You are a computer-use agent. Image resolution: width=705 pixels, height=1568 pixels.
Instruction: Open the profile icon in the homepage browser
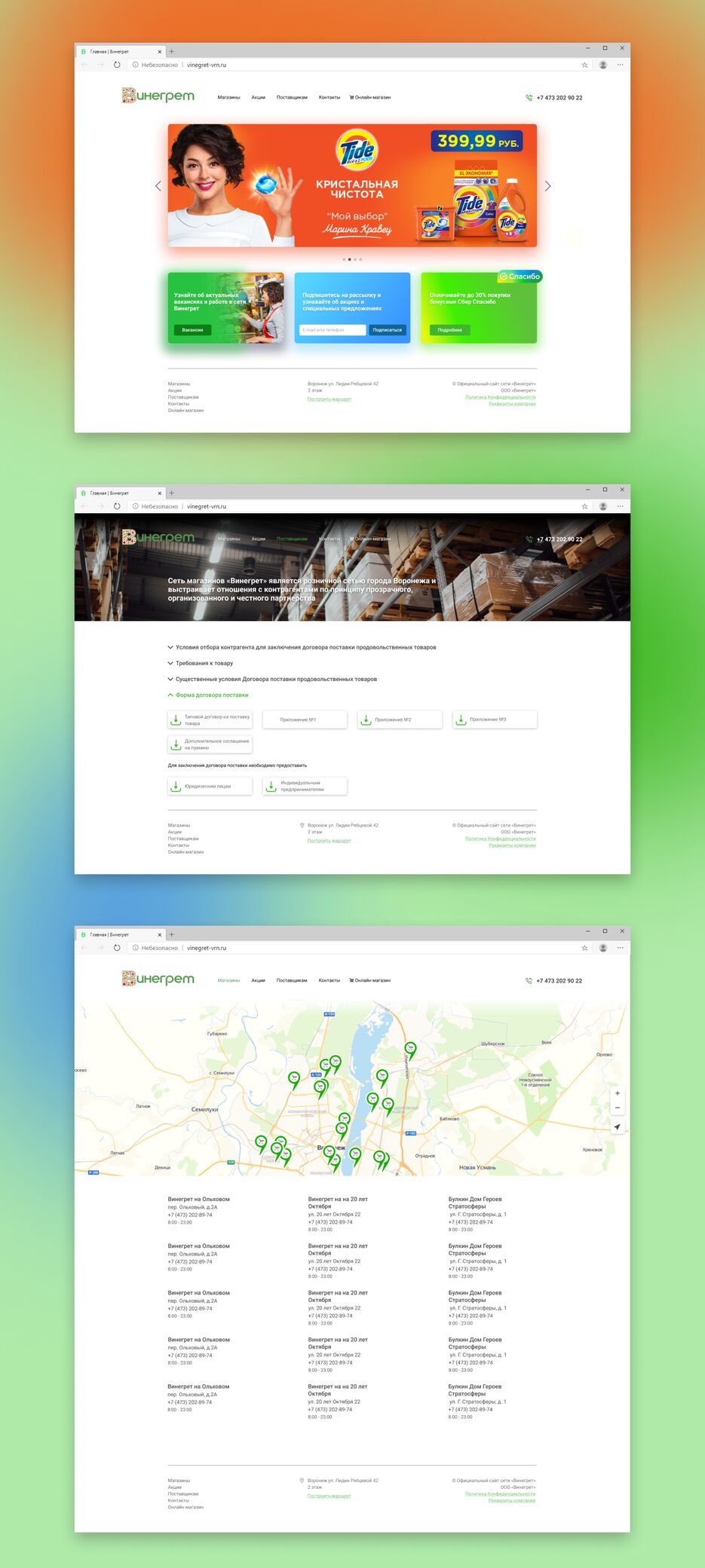click(603, 65)
